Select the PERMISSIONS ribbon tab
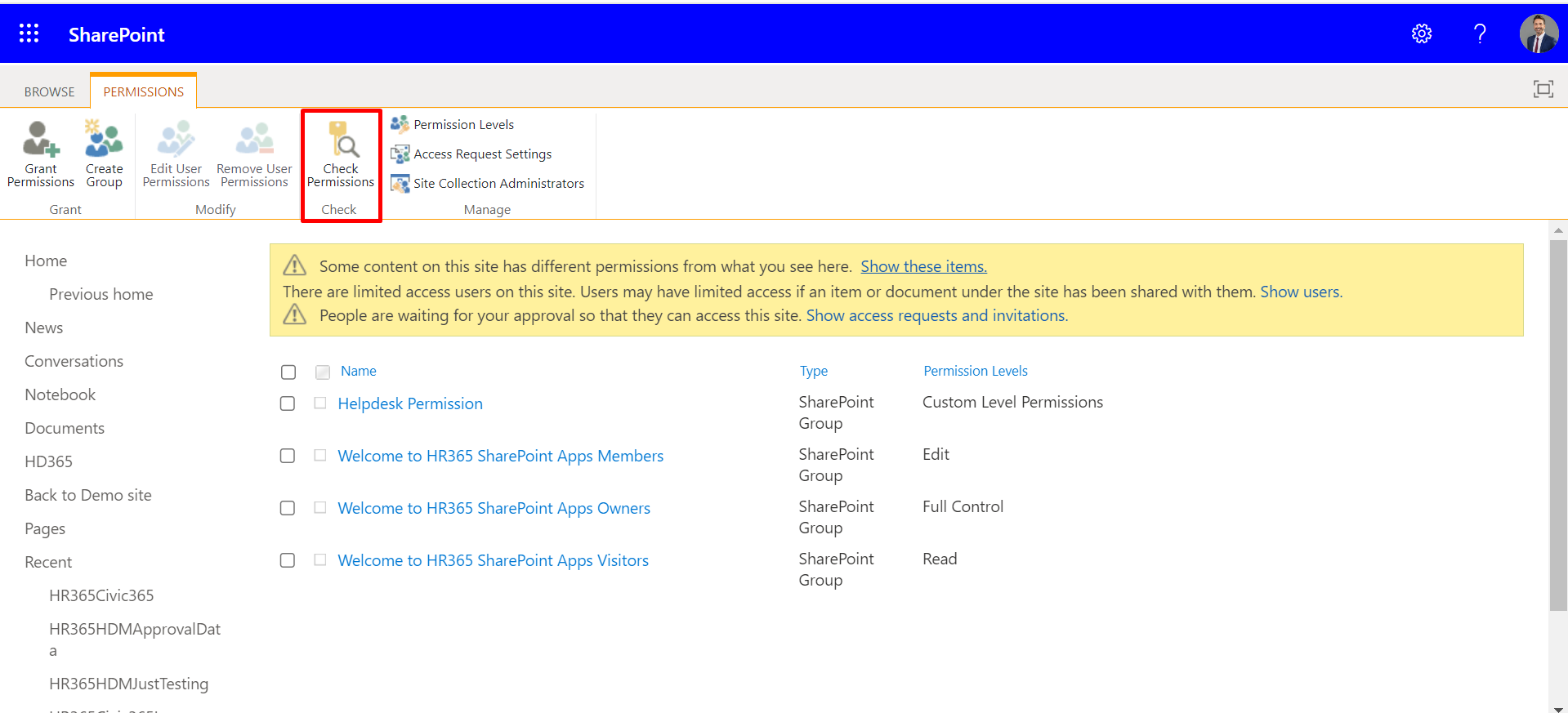This screenshot has height=713, width=1568. 144,91
